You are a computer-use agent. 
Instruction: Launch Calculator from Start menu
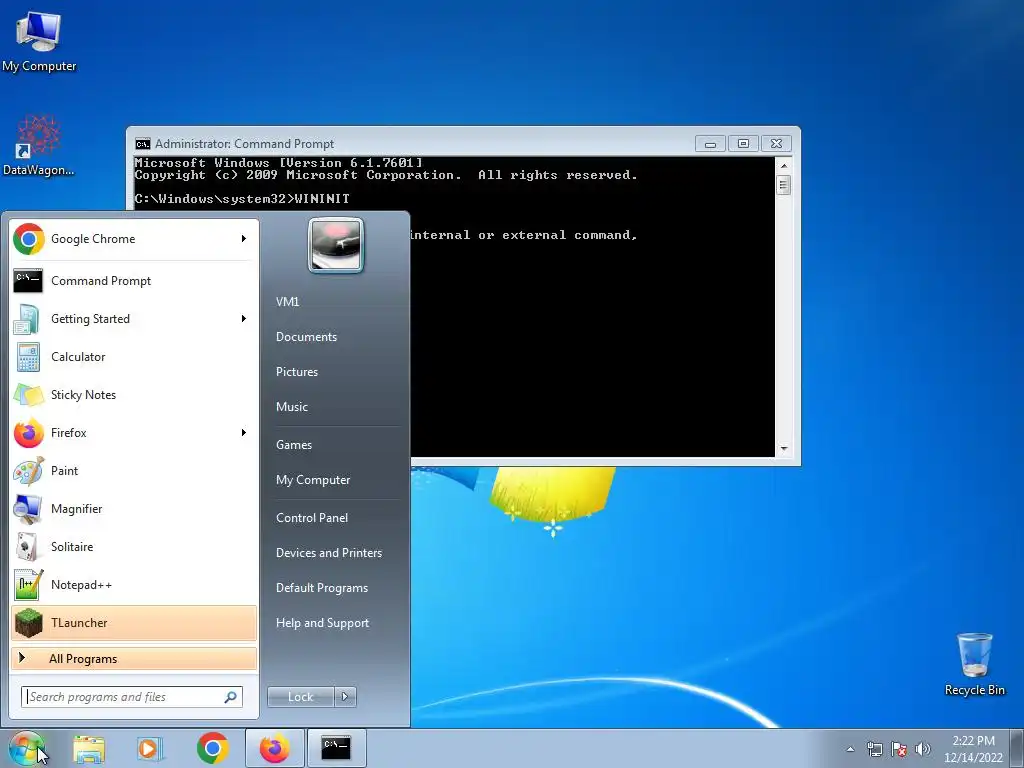134,357
